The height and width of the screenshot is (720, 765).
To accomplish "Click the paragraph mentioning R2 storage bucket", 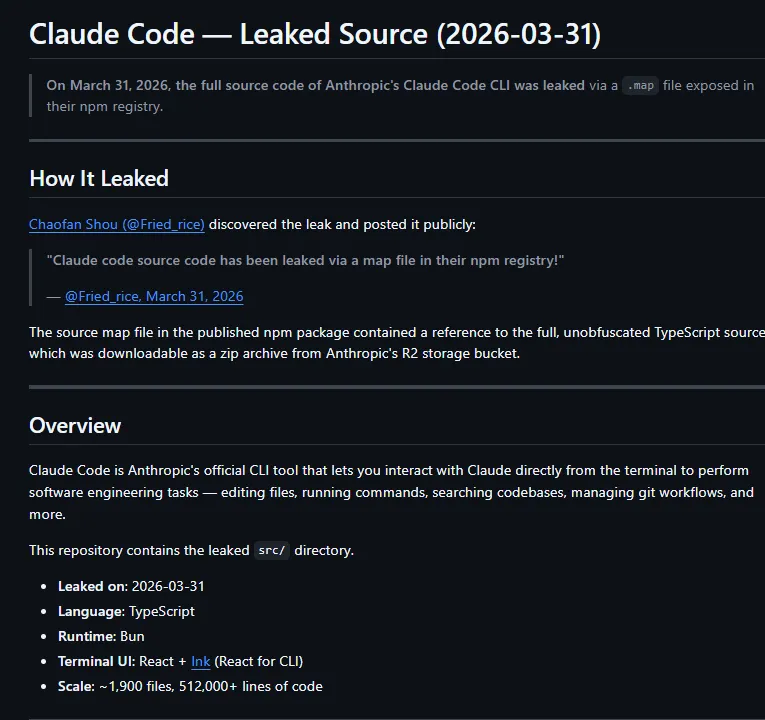I will click(397, 343).
